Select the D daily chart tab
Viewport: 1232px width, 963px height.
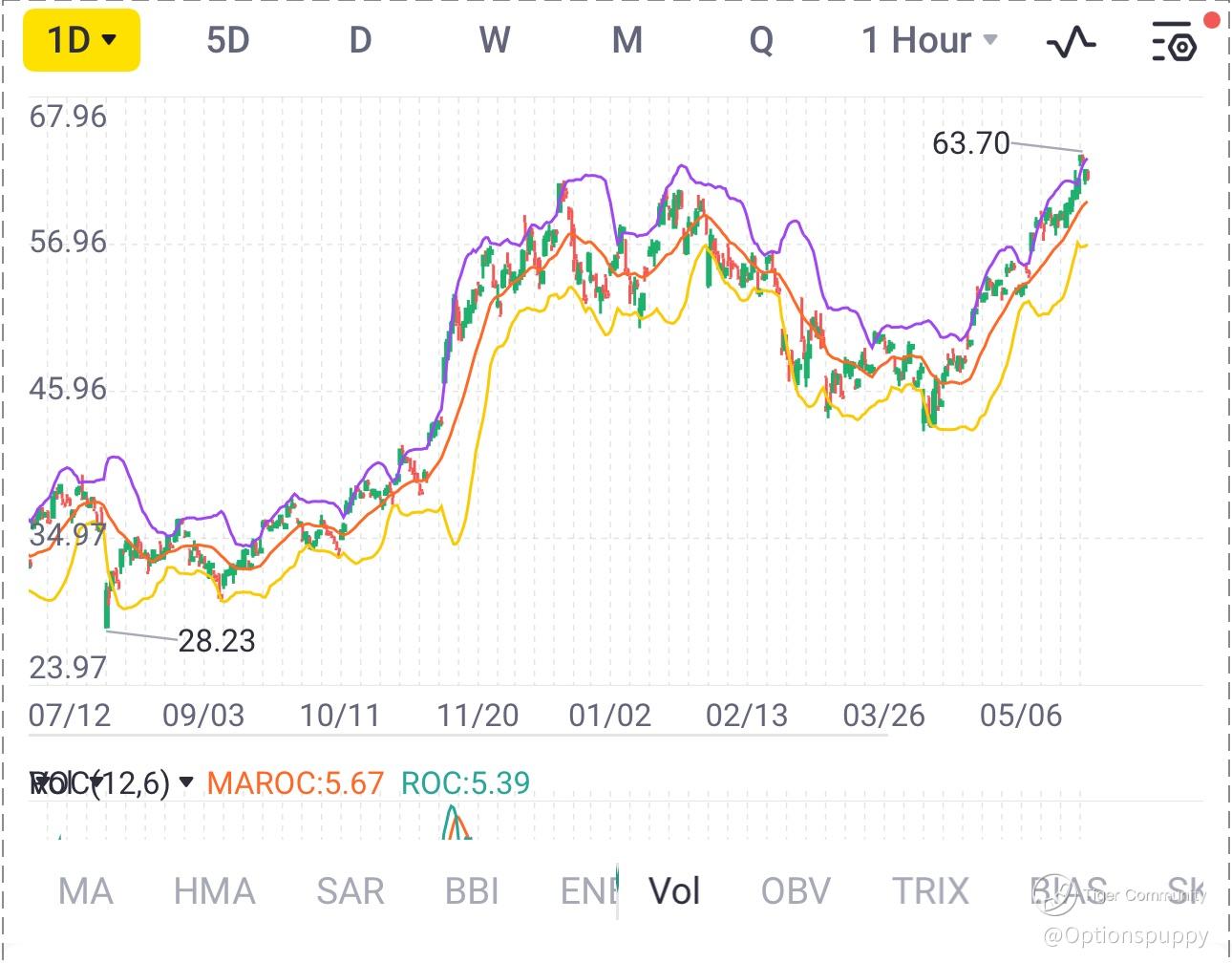point(360,41)
